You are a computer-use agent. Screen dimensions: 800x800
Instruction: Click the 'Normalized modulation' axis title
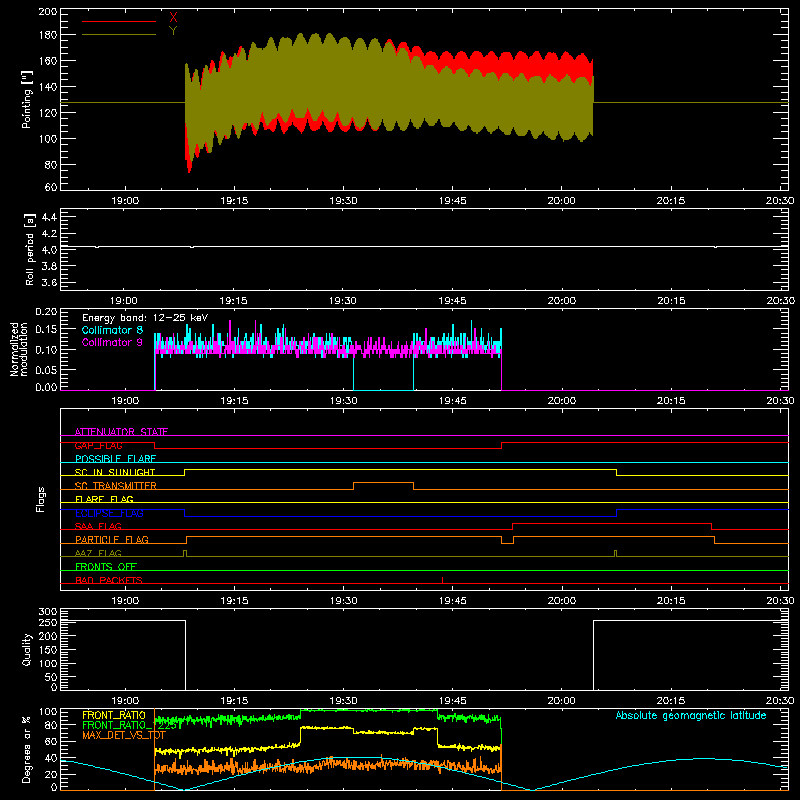pos(19,349)
